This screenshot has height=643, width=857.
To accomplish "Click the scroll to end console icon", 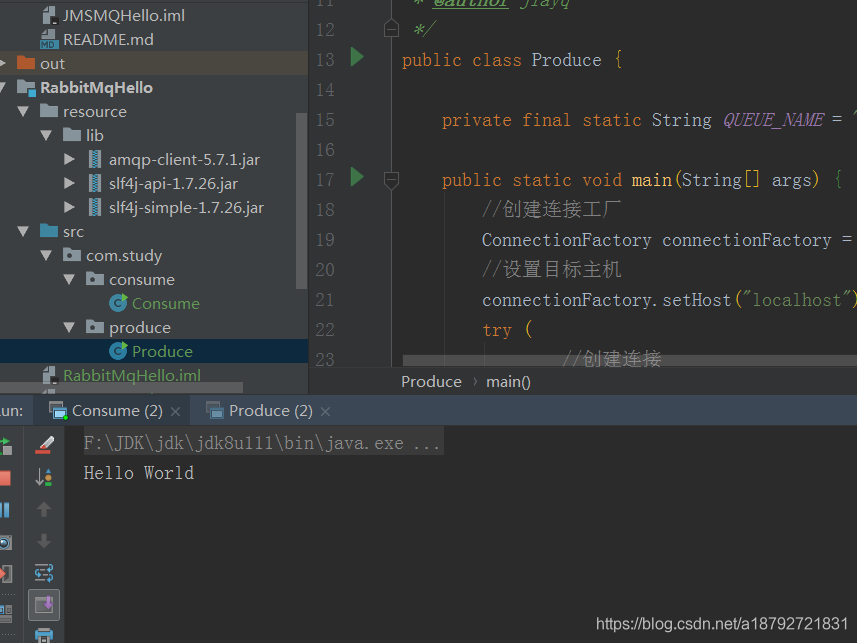I will [44, 605].
